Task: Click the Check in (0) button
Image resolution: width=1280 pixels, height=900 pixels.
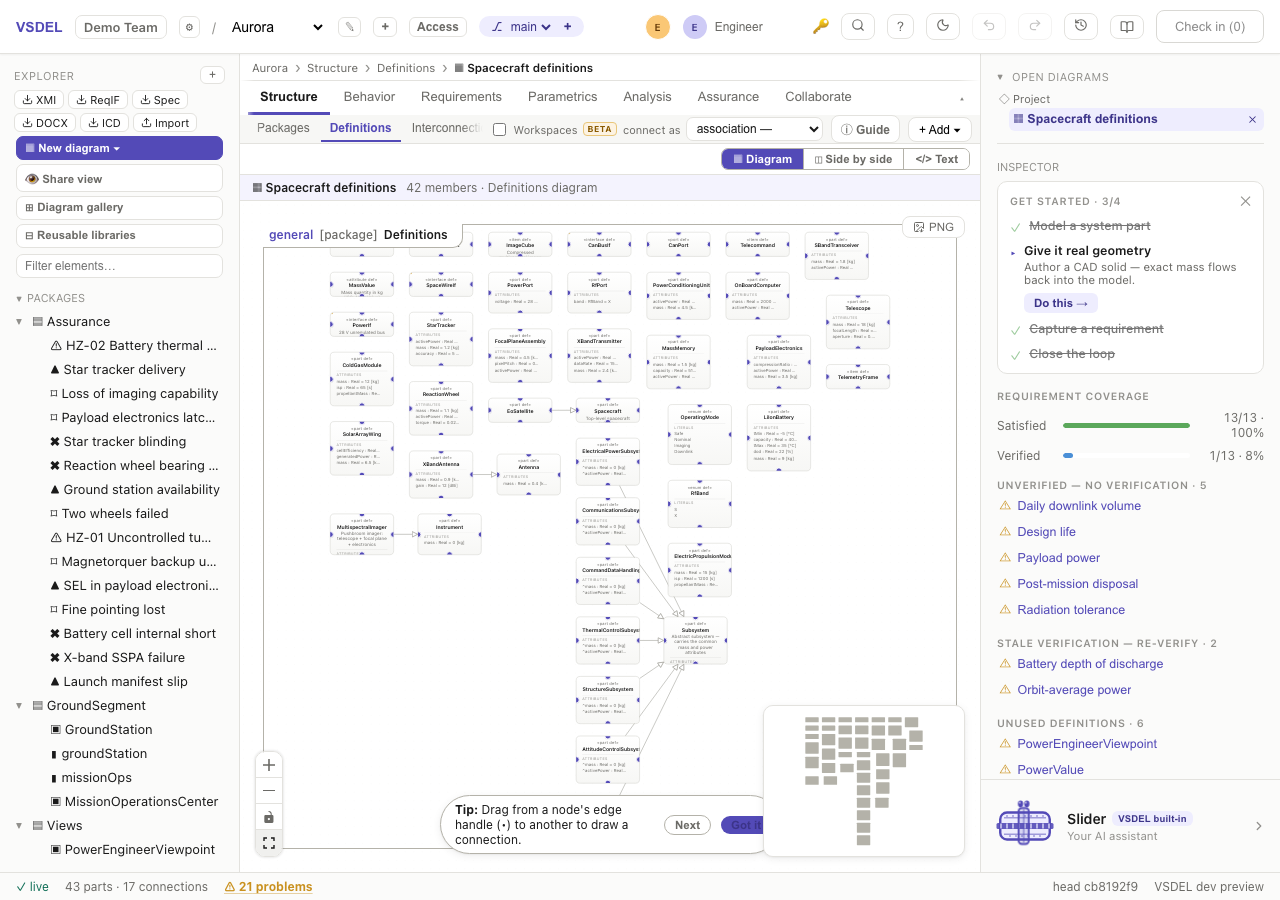Action: point(1210,27)
